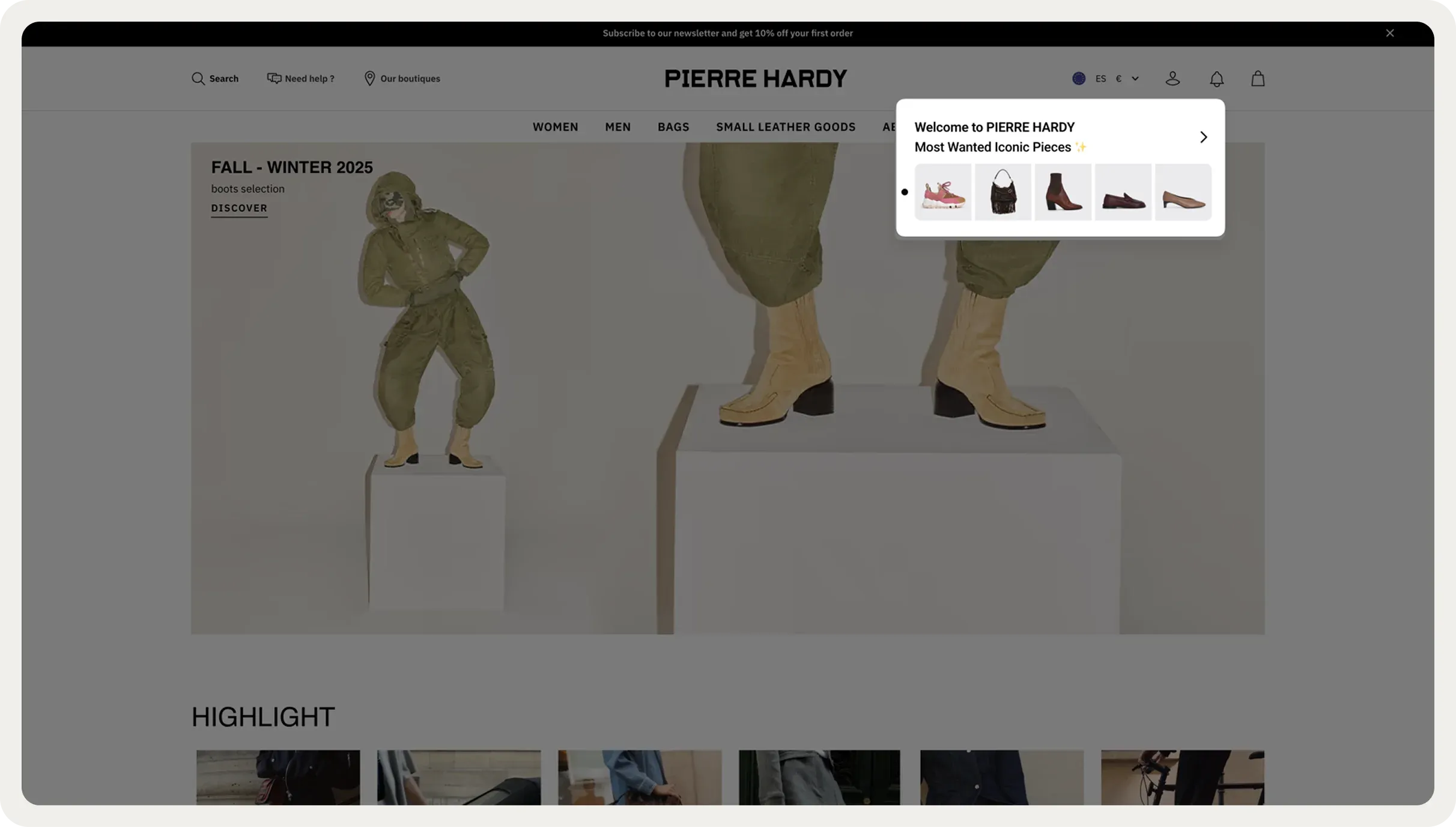
Task: Open SMALL LEATHER GOODS menu
Action: (785, 127)
